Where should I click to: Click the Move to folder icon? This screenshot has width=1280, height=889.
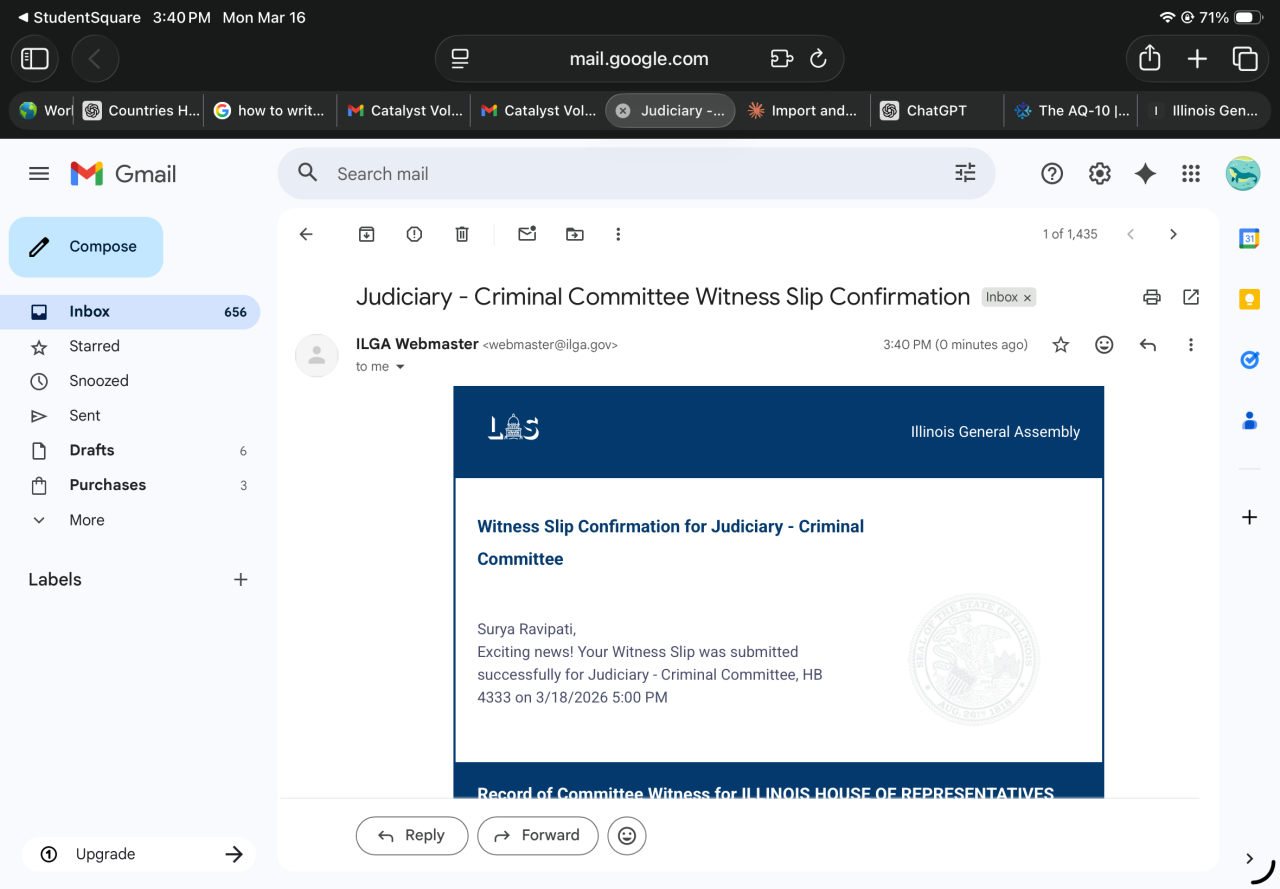[x=575, y=234]
